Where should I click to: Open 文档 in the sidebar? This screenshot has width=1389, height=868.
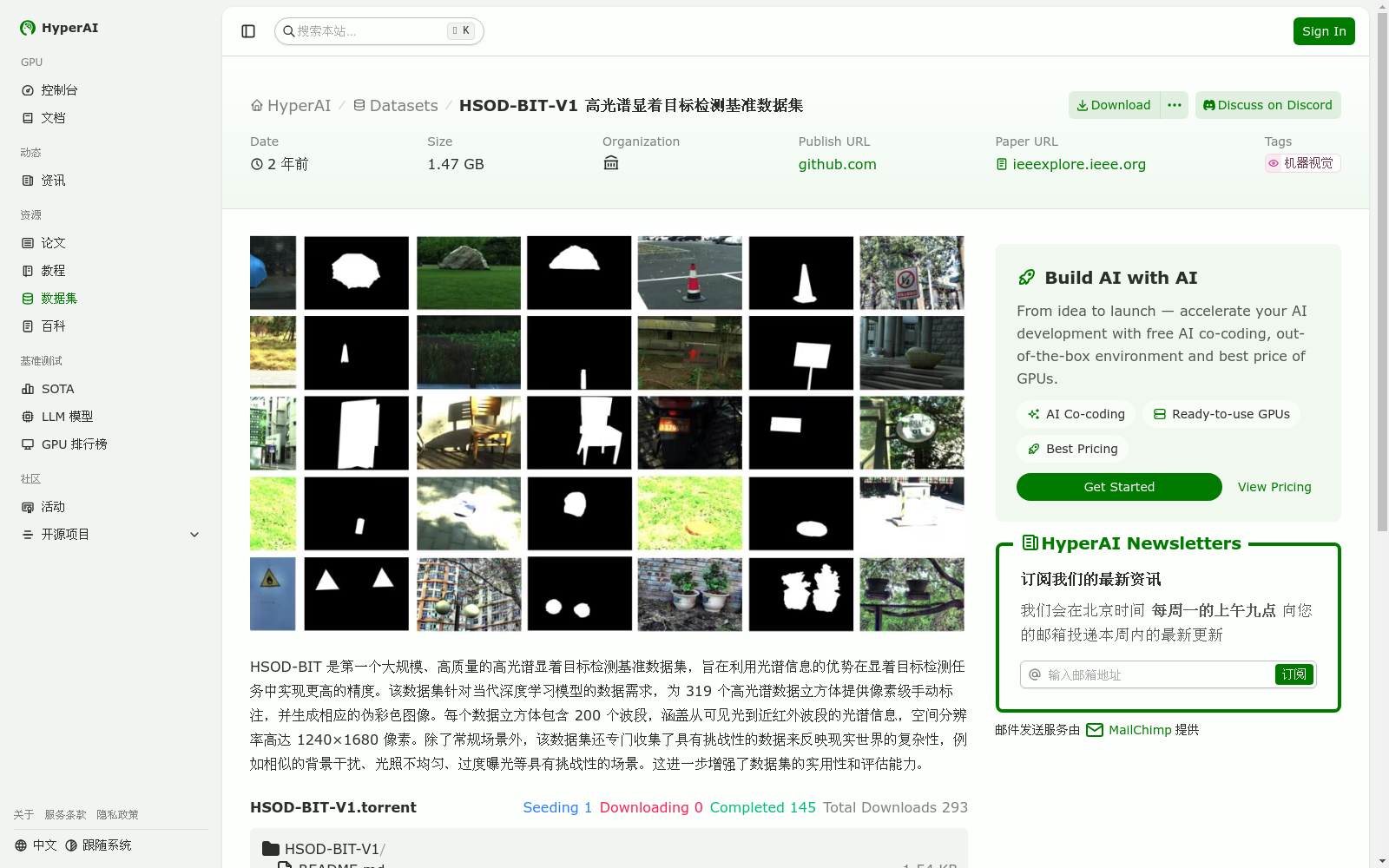[53, 118]
